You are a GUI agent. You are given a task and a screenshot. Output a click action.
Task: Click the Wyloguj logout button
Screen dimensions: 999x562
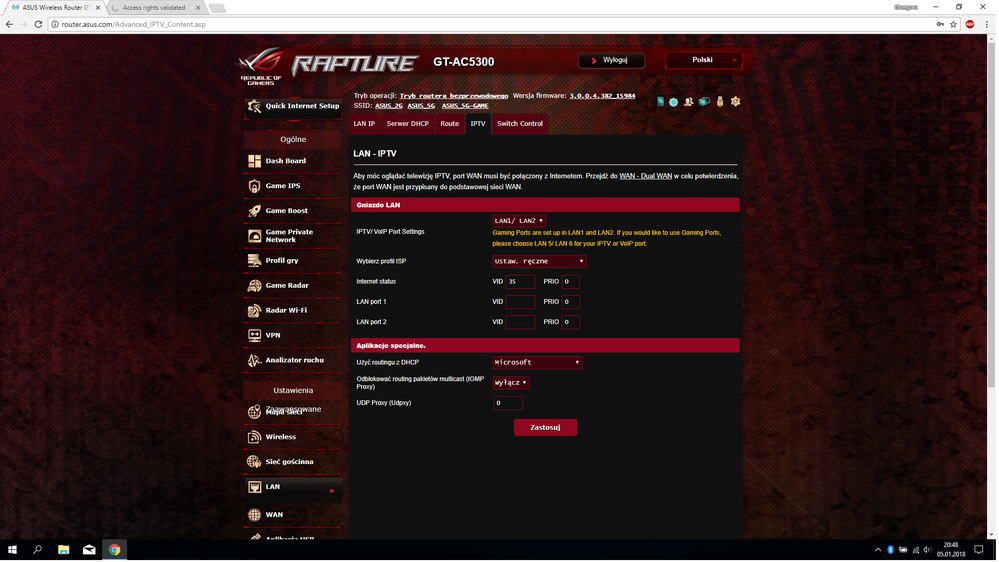(x=611, y=60)
